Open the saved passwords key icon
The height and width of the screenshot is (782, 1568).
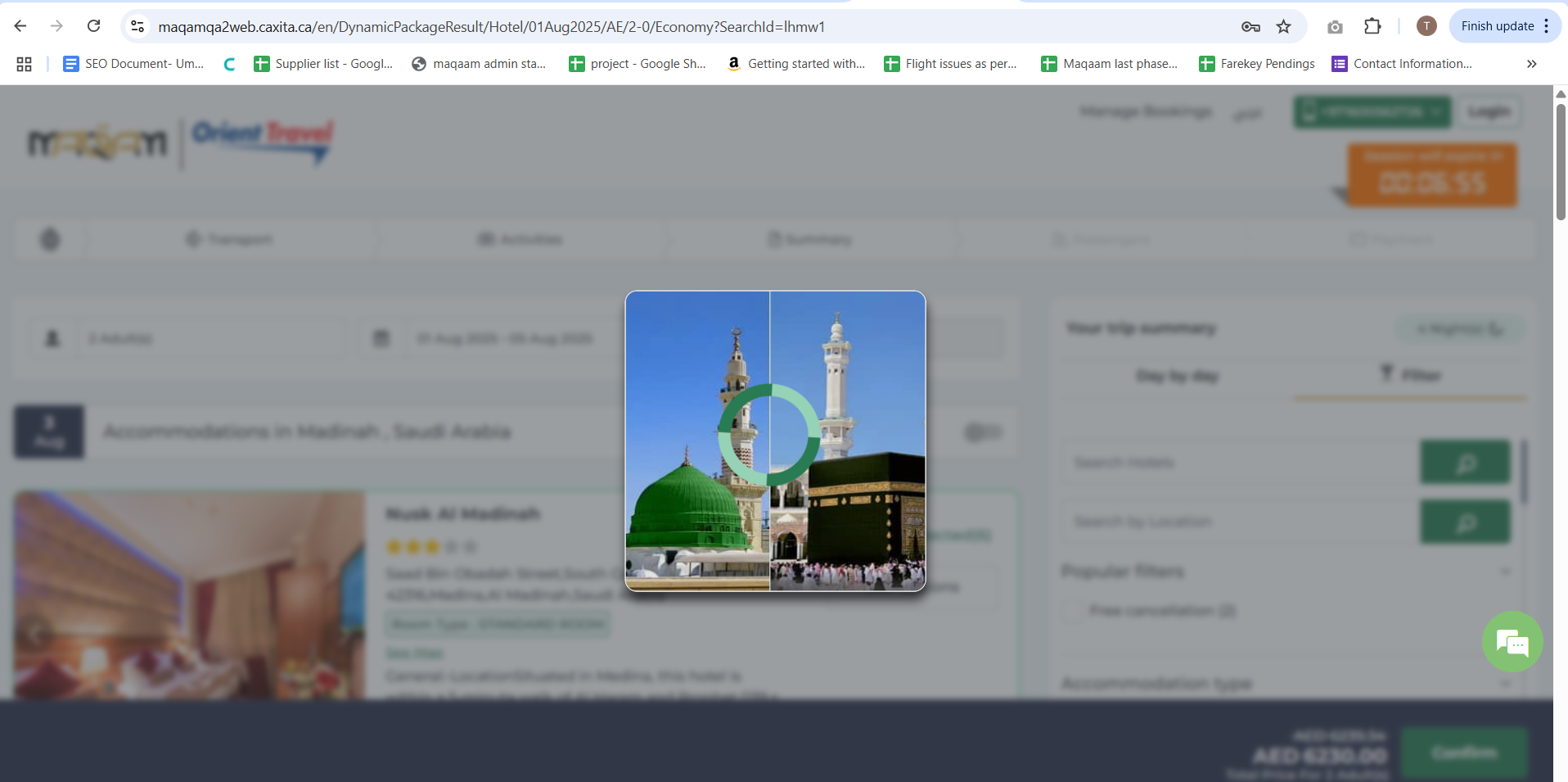[x=1250, y=27]
